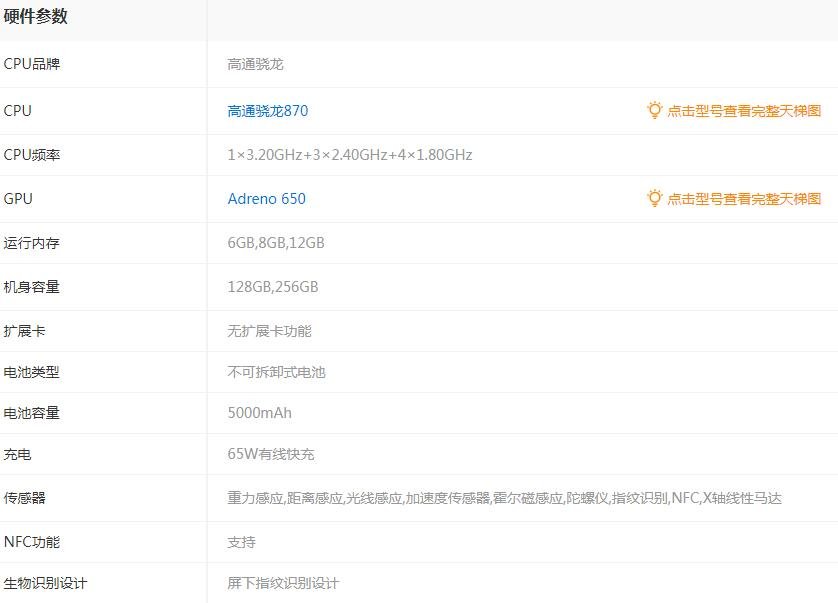Select the 硬件参数 section header
Viewport: 838px width, 603px height.
35,17
